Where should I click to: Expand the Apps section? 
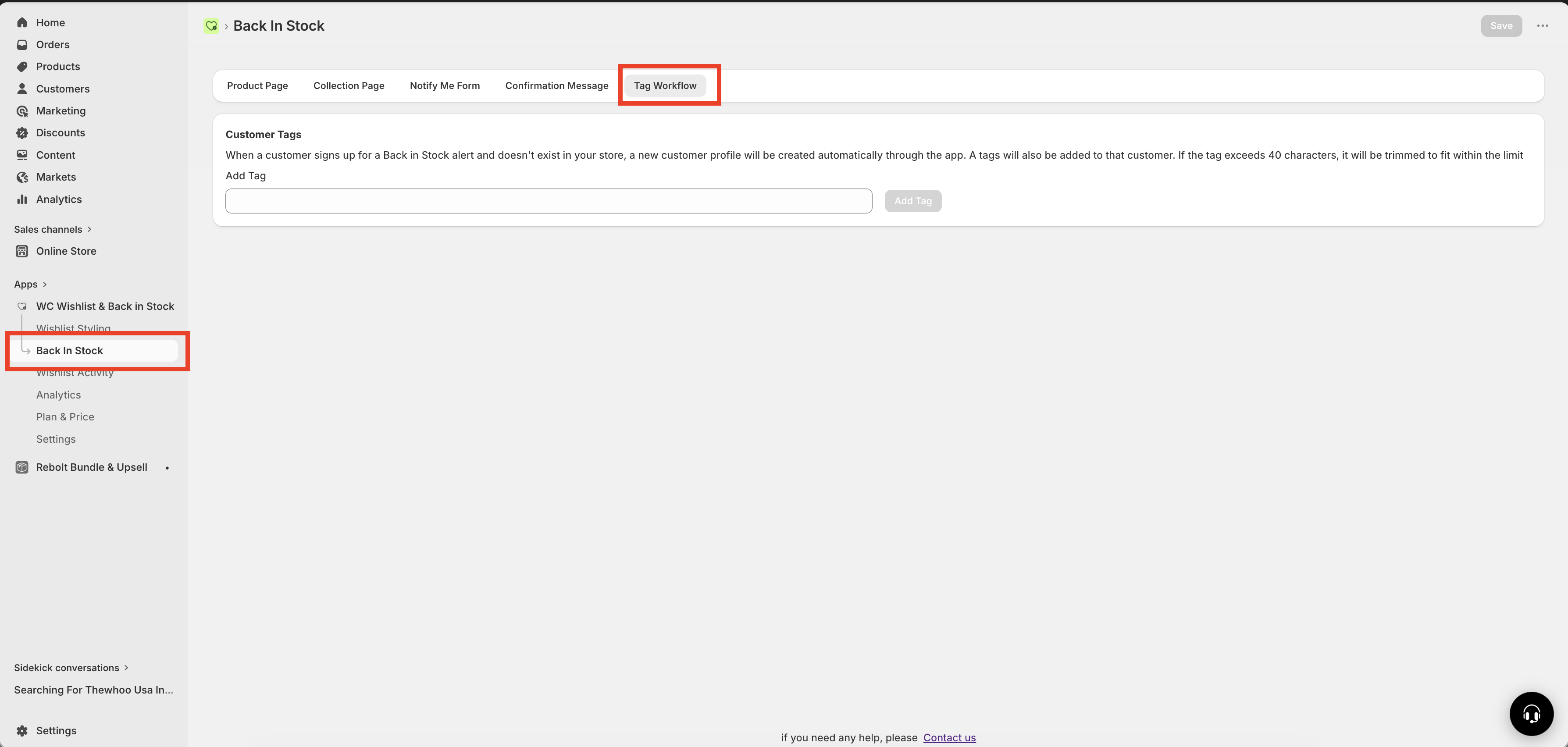click(30, 285)
